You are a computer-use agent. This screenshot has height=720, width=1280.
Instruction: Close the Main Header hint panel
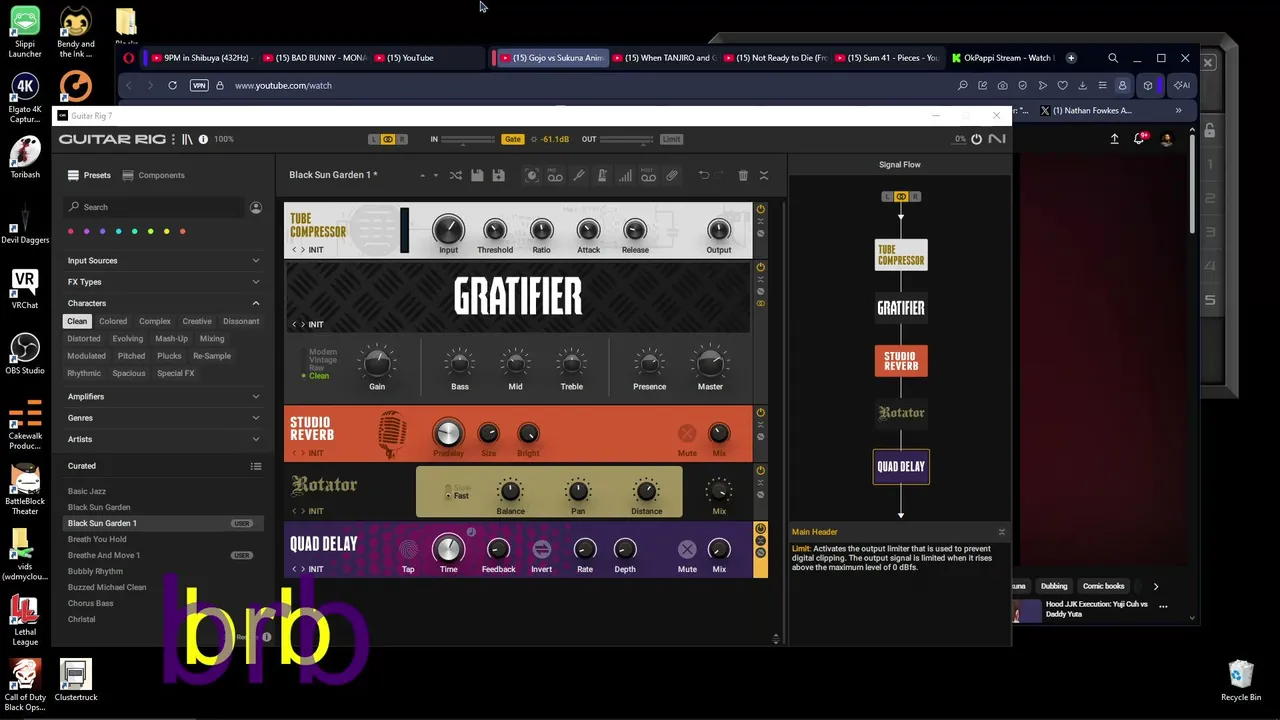(1001, 532)
